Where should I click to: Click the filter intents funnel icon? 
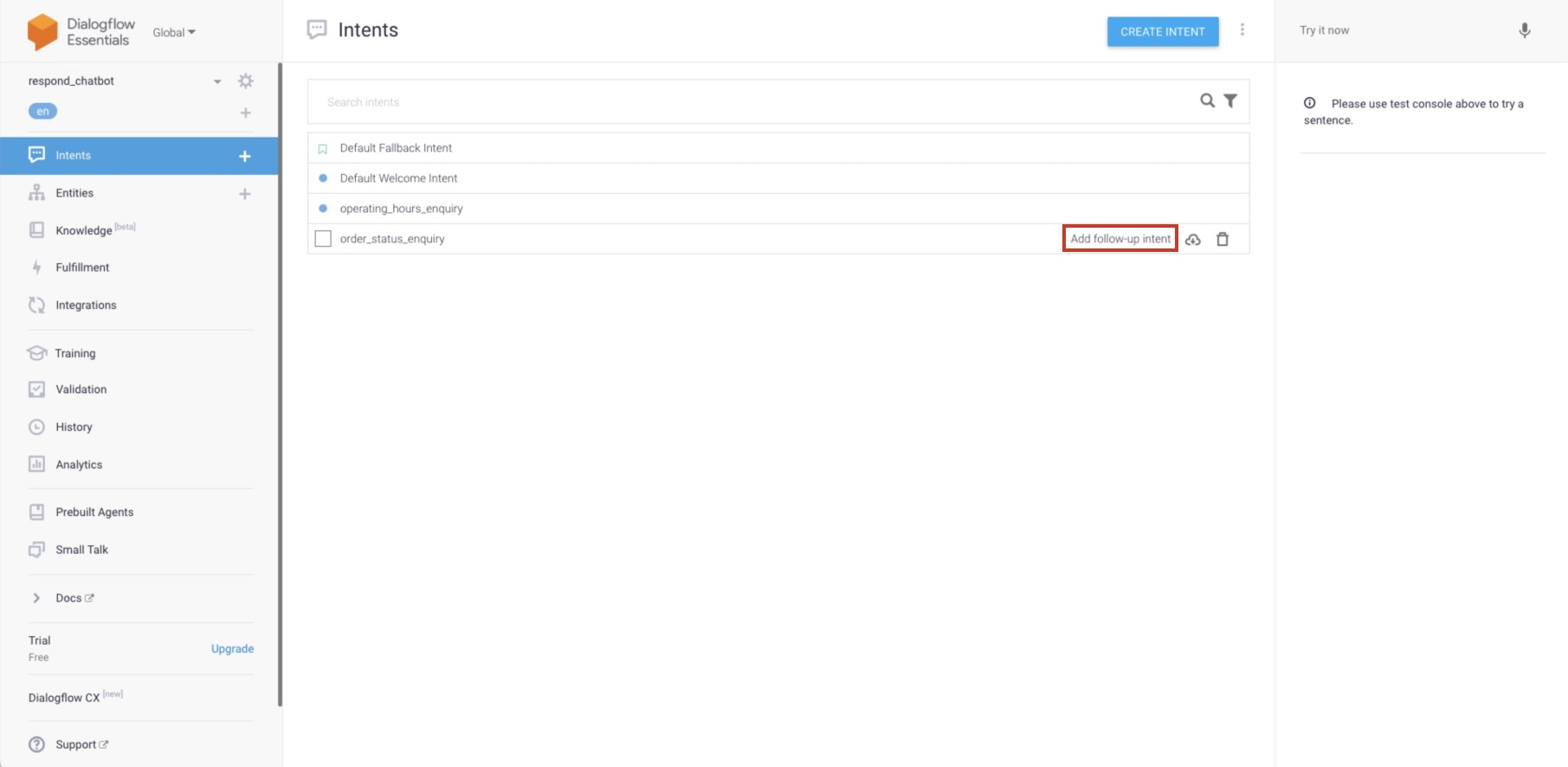(x=1230, y=101)
